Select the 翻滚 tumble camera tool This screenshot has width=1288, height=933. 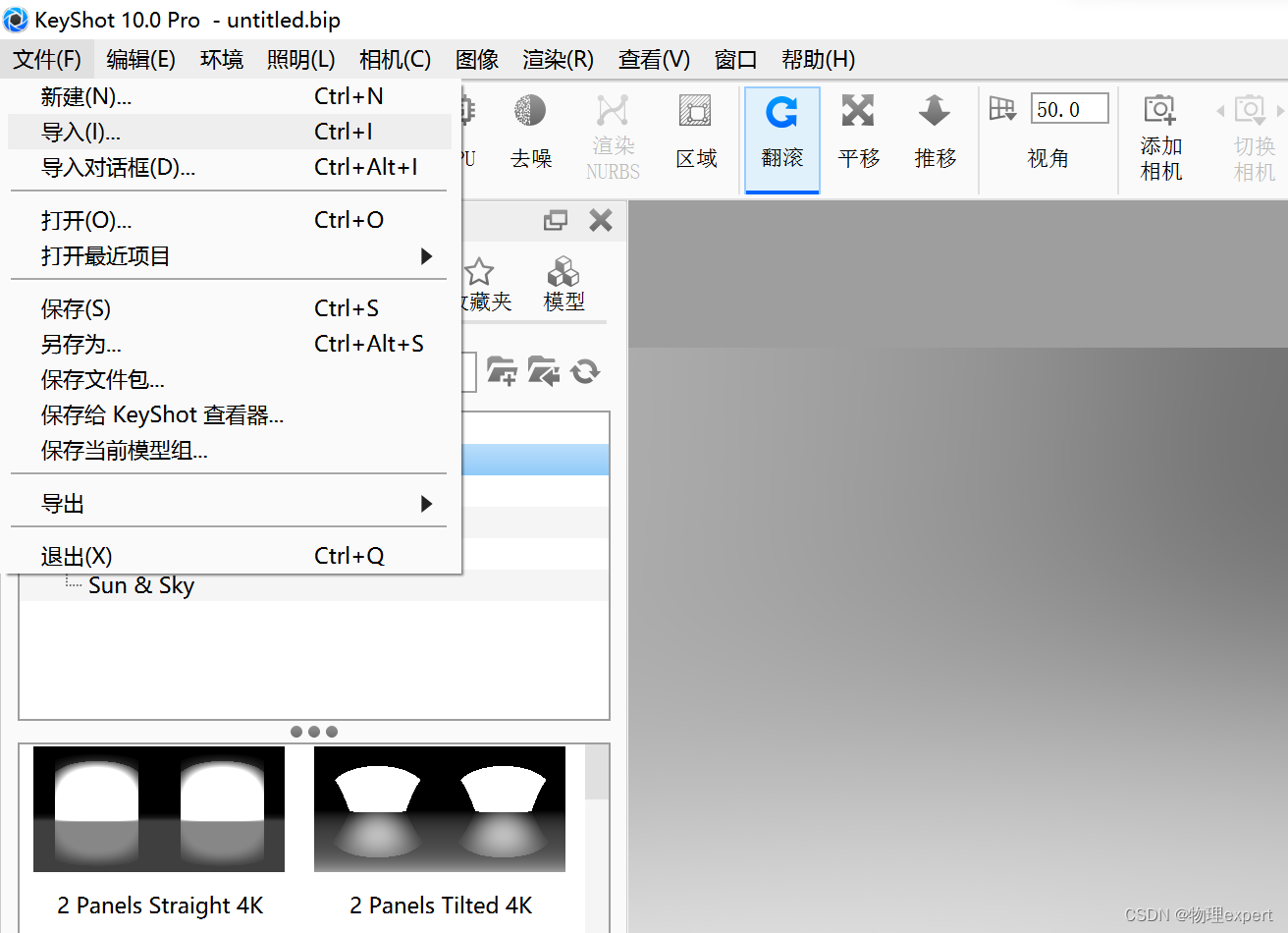tap(782, 138)
